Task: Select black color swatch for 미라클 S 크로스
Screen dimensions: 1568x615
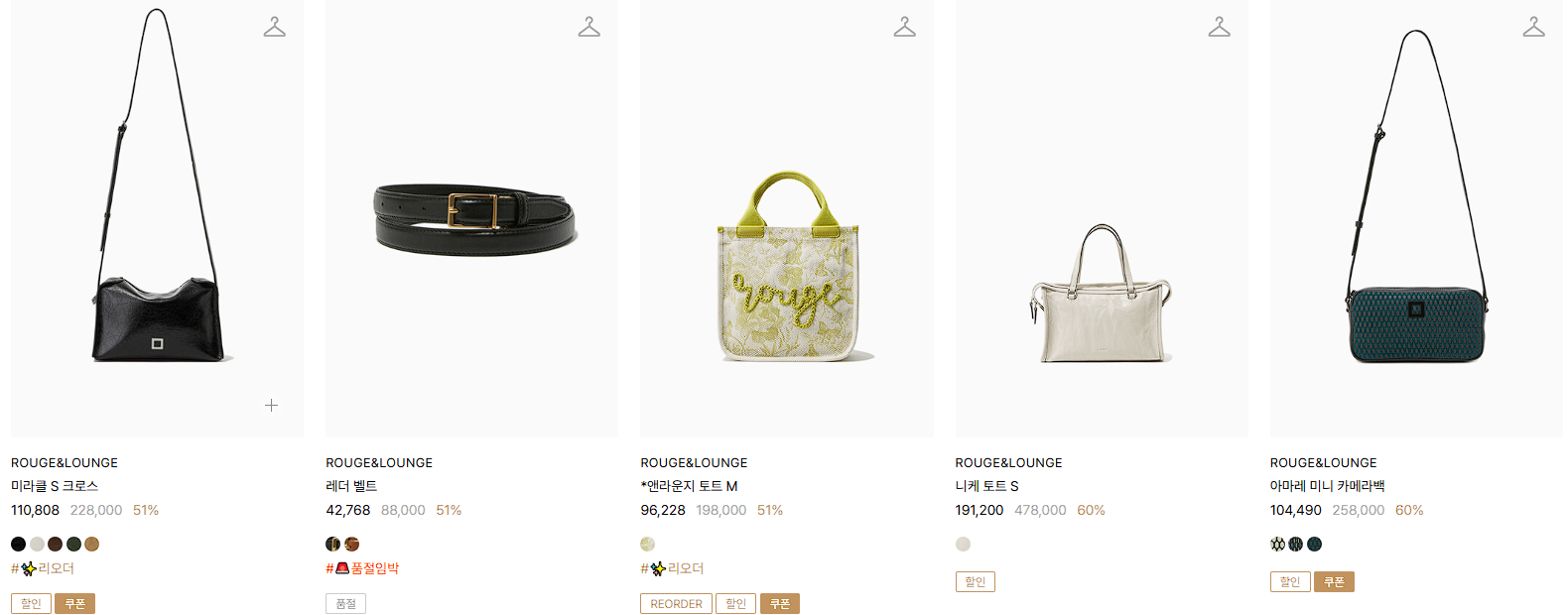Action: [x=18, y=544]
